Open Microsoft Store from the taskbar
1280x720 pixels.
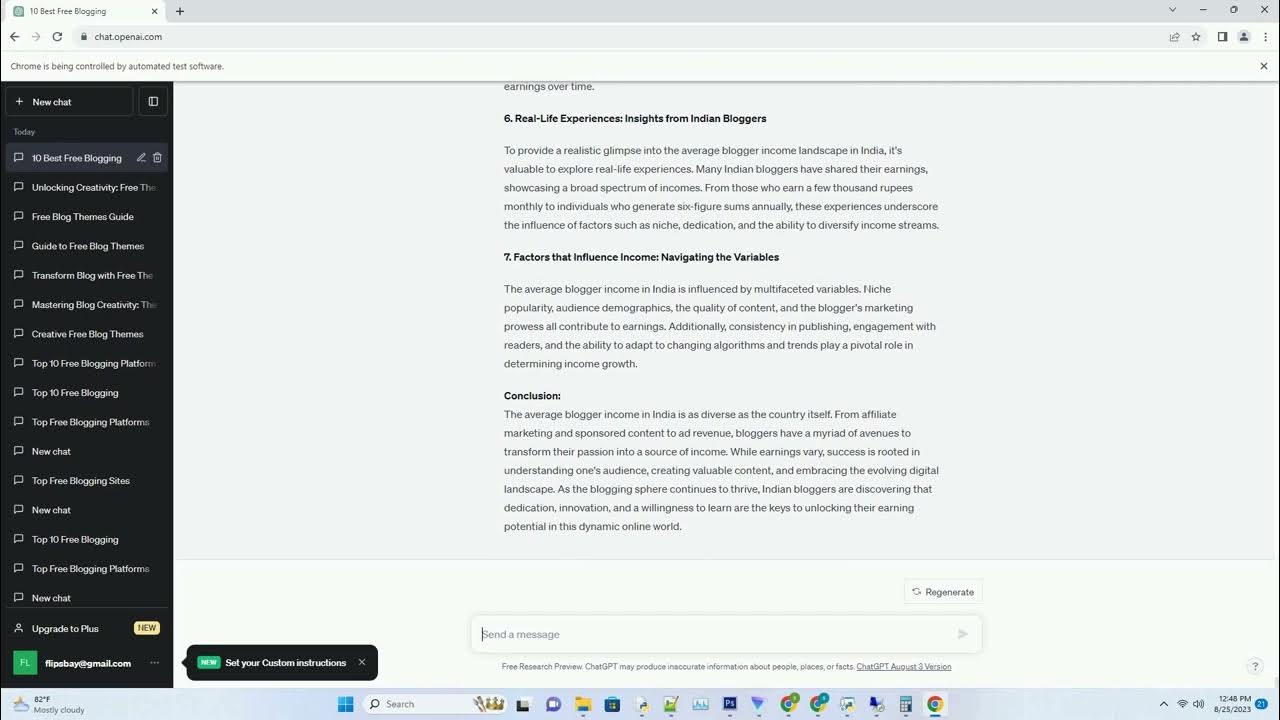(x=612, y=704)
